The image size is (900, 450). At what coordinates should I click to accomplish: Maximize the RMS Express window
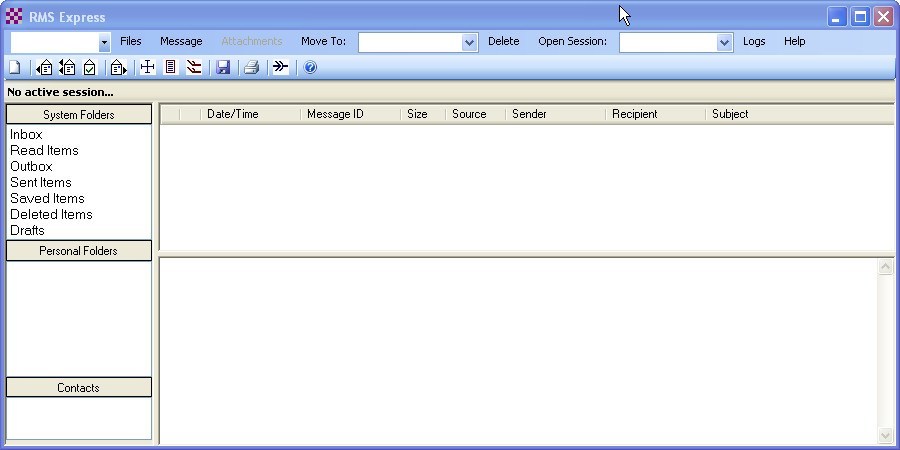click(860, 17)
